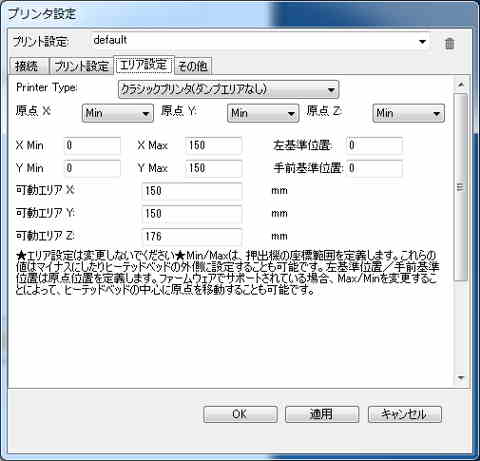
Task: Click the Y Min input field
Action: click(92, 168)
